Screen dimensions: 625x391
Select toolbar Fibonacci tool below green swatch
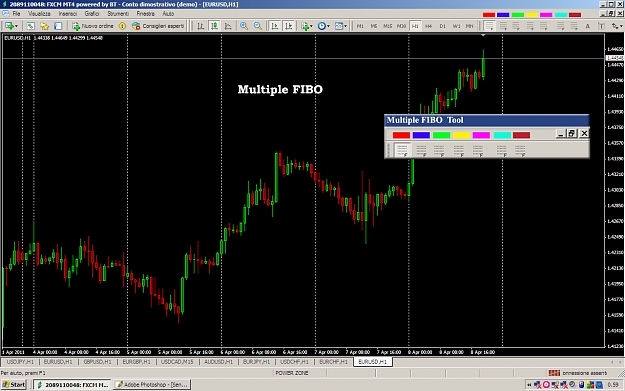point(516,26)
